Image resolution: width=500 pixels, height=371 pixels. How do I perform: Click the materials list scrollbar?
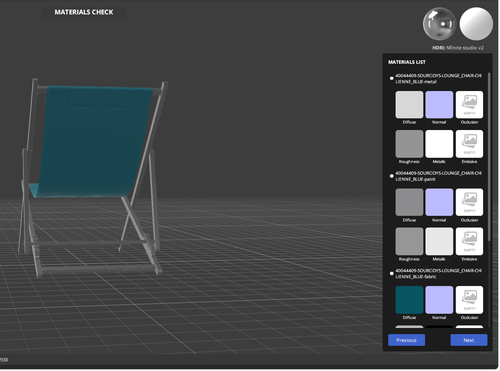[489, 157]
